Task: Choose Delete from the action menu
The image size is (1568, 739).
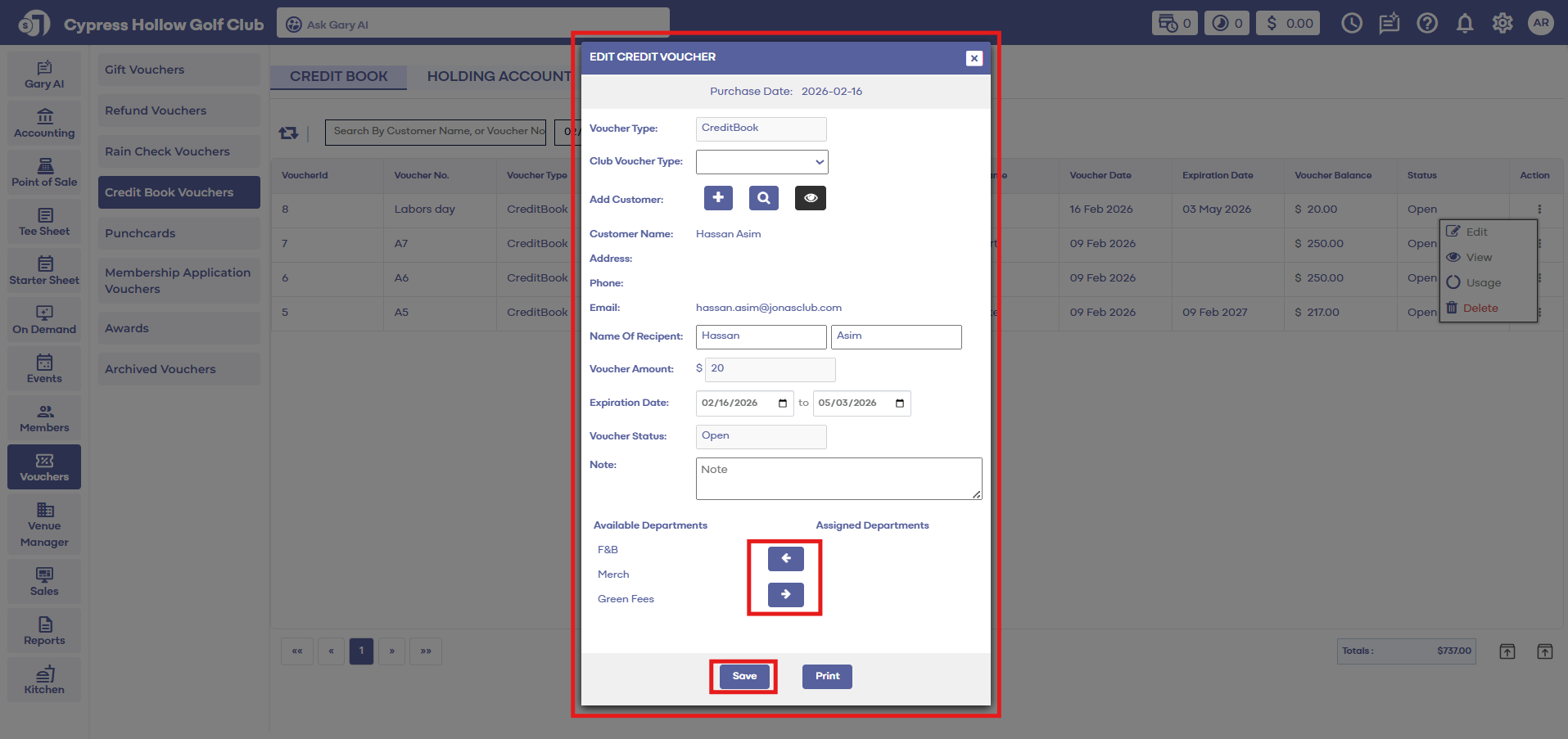Action: (x=1480, y=309)
